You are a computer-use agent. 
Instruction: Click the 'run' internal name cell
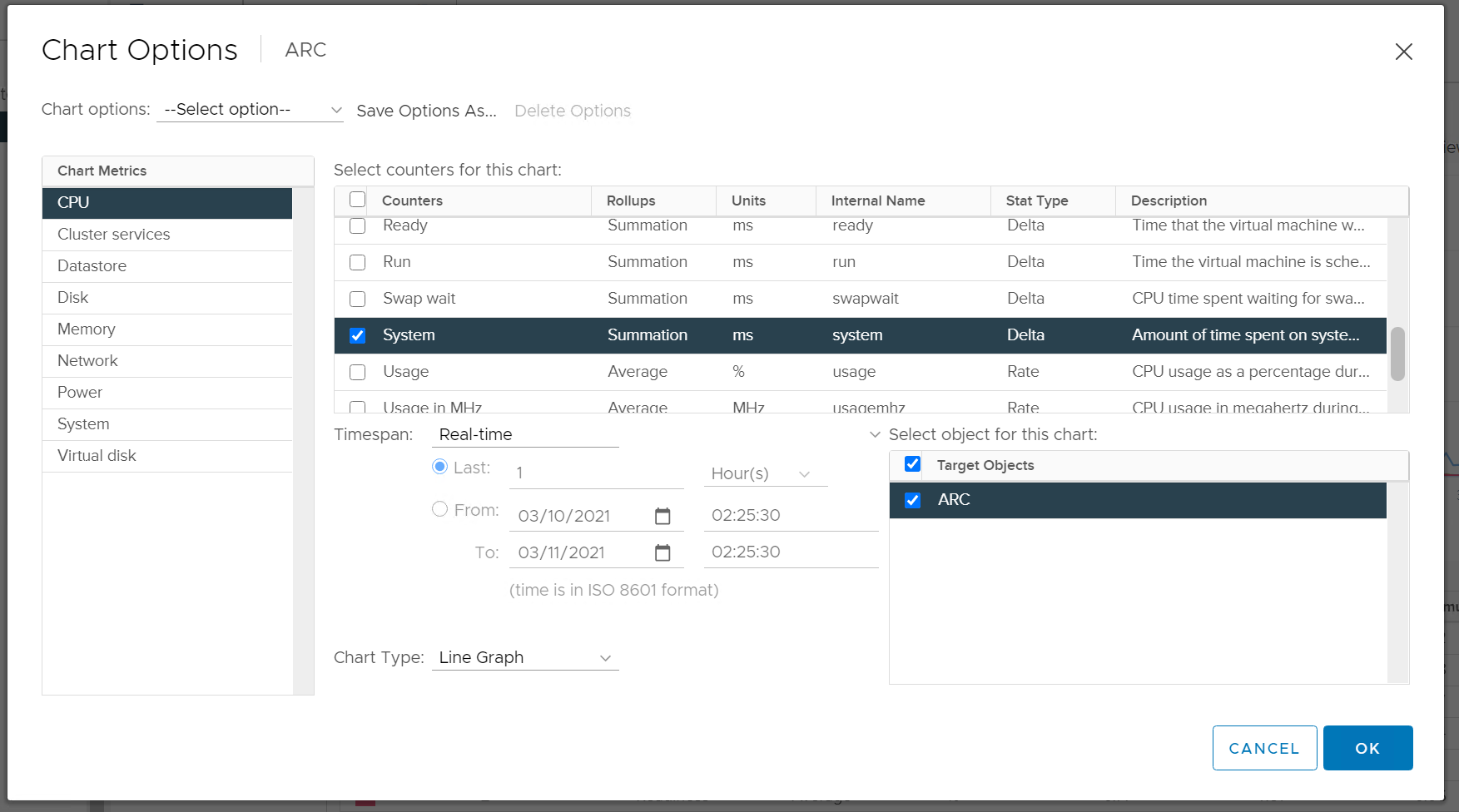point(844,262)
